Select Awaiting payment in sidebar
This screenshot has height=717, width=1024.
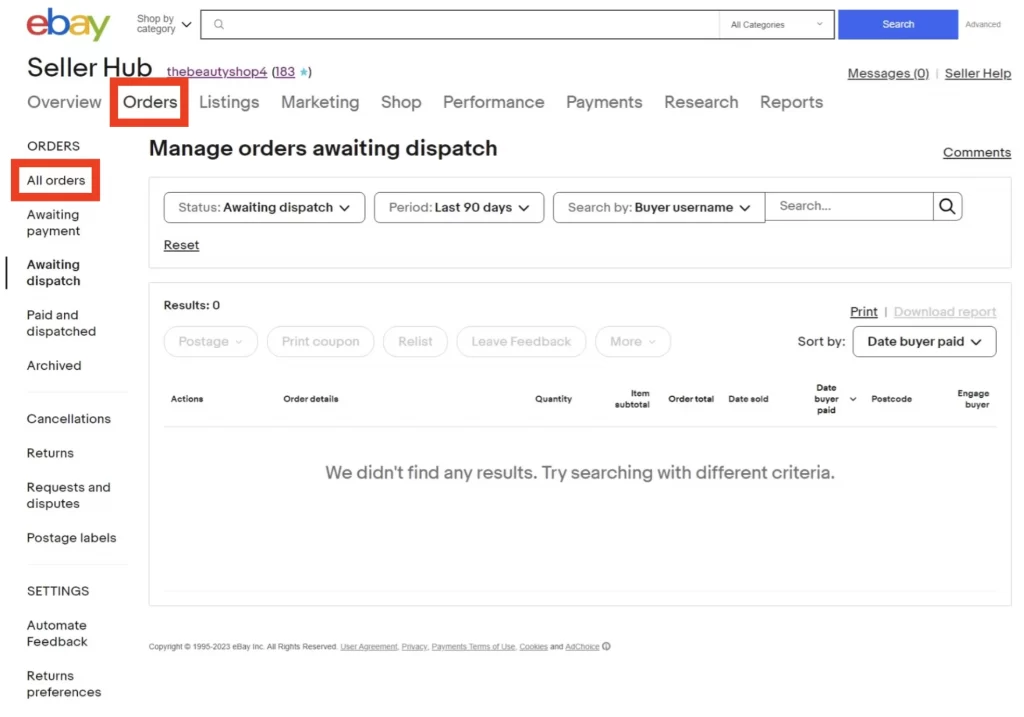pyautogui.click(x=54, y=223)
